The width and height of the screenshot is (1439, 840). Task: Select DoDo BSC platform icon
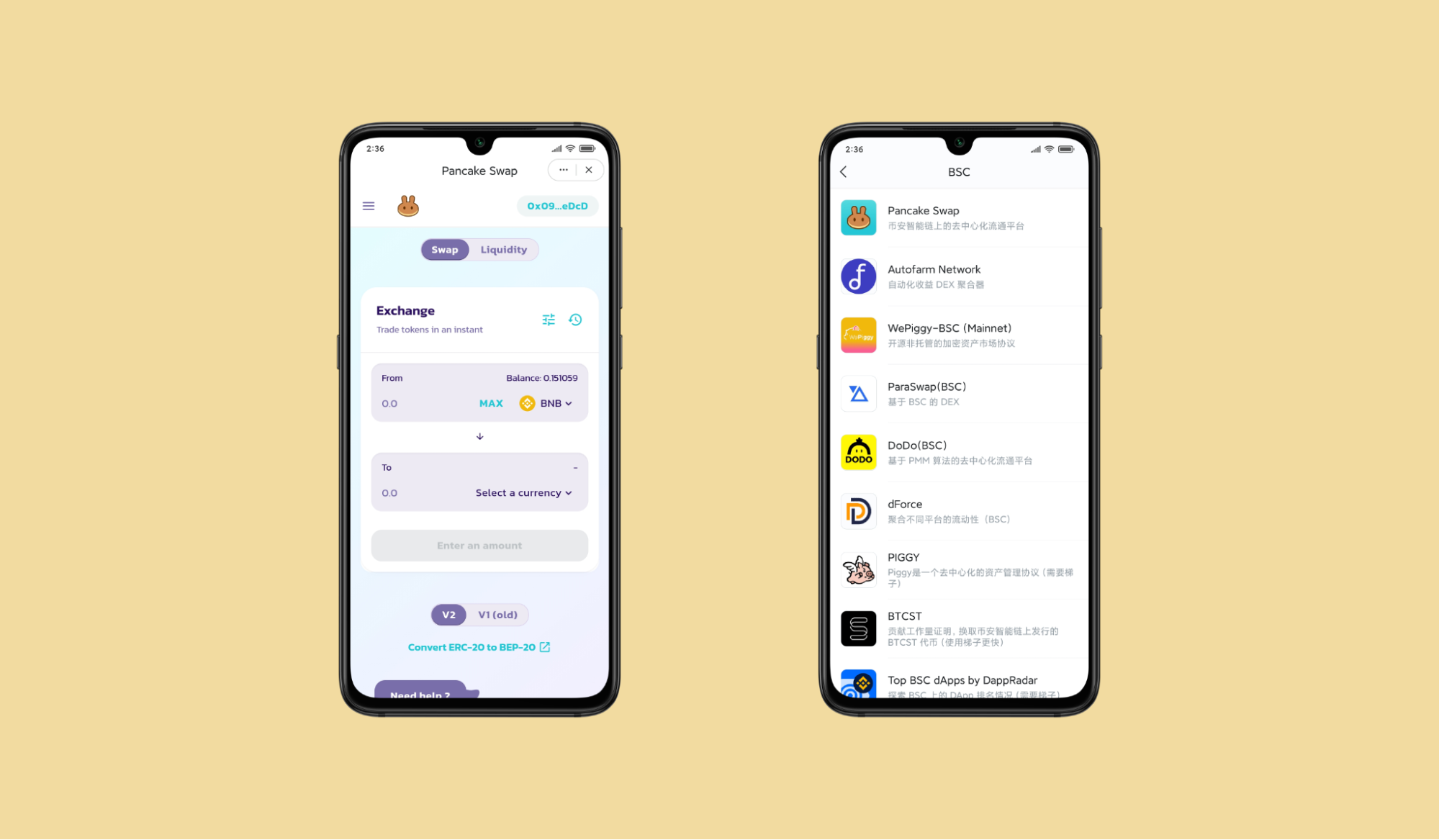[x=858, y=451]
